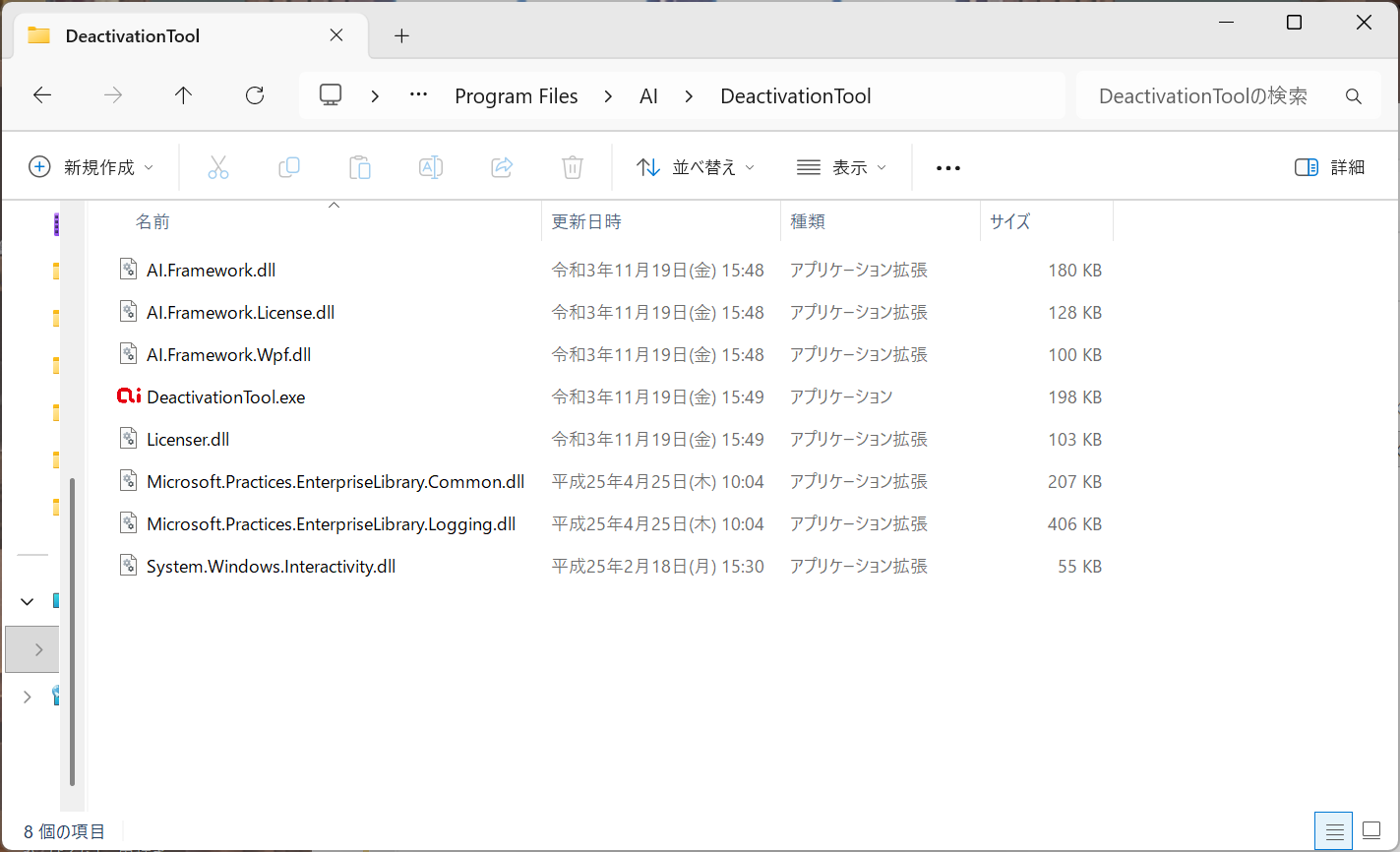1400x852 pixels.
Task: Switch to details list view in status bar
Action: [x=1334, y=831]
